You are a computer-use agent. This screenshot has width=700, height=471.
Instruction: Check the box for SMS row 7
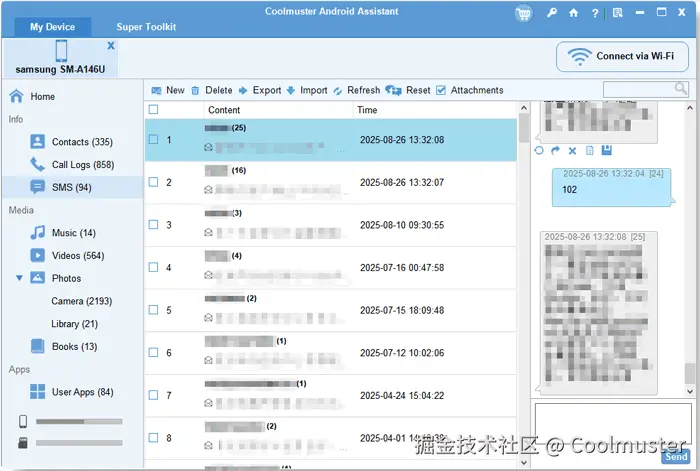[153, 395]
